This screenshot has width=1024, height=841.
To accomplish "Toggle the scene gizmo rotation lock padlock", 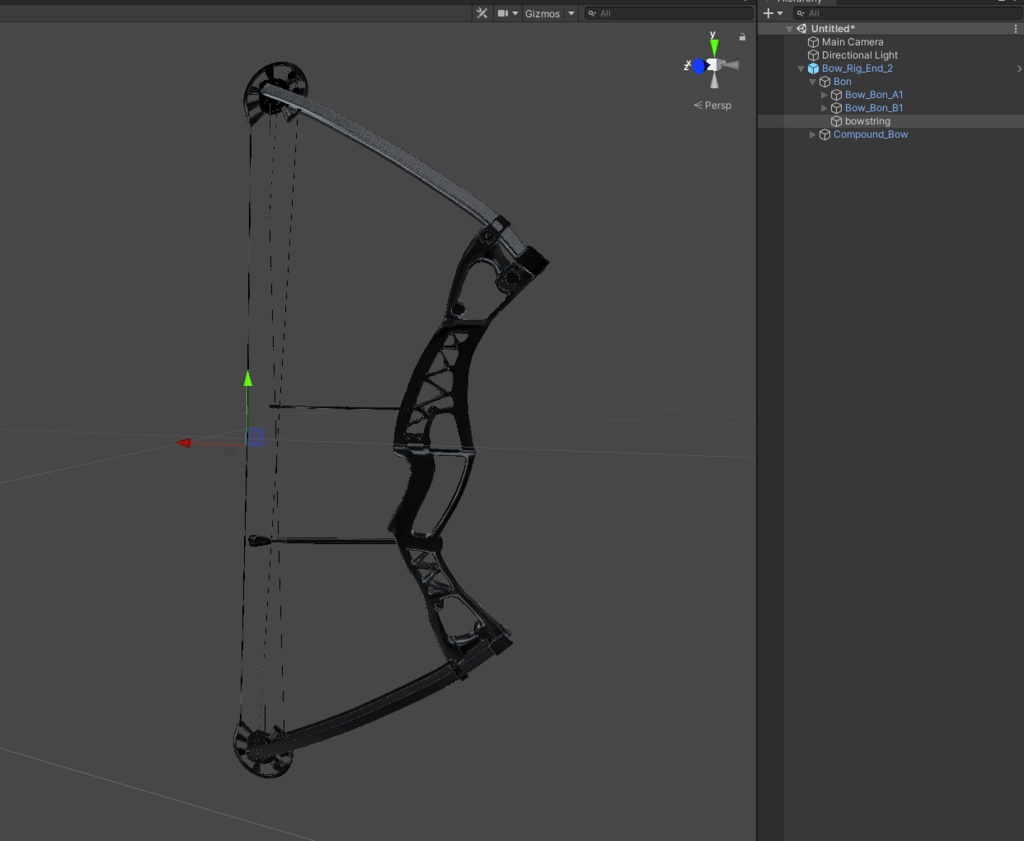I will pyautogui.click(x=741, y=36).
